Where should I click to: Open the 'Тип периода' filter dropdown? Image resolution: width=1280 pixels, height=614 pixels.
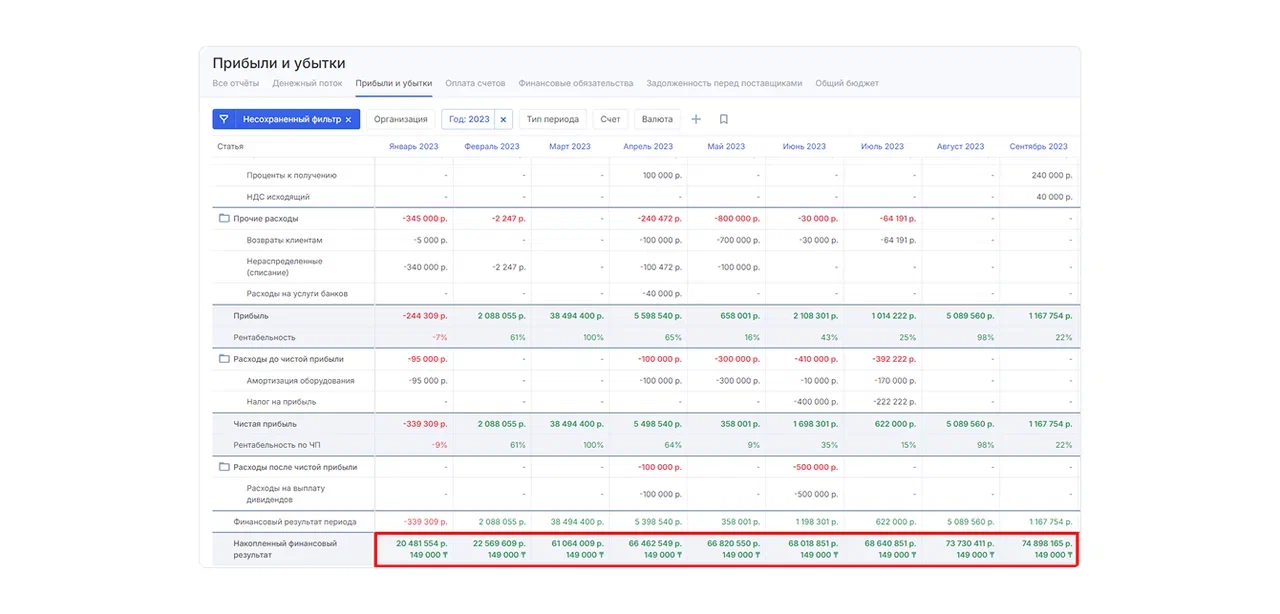click(x=552, y=119)
